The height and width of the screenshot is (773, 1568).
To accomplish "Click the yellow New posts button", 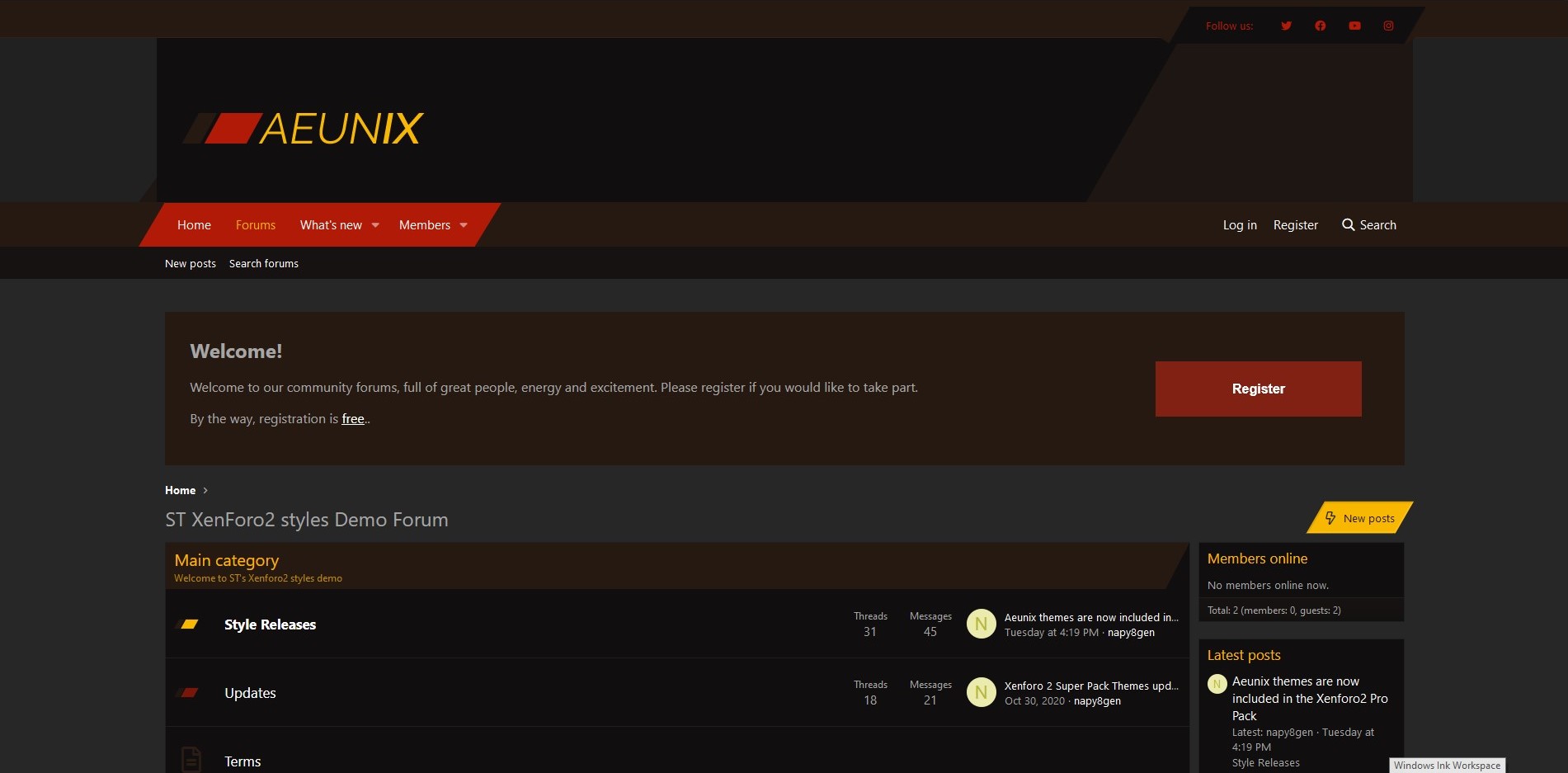I will pos(1360,518).
